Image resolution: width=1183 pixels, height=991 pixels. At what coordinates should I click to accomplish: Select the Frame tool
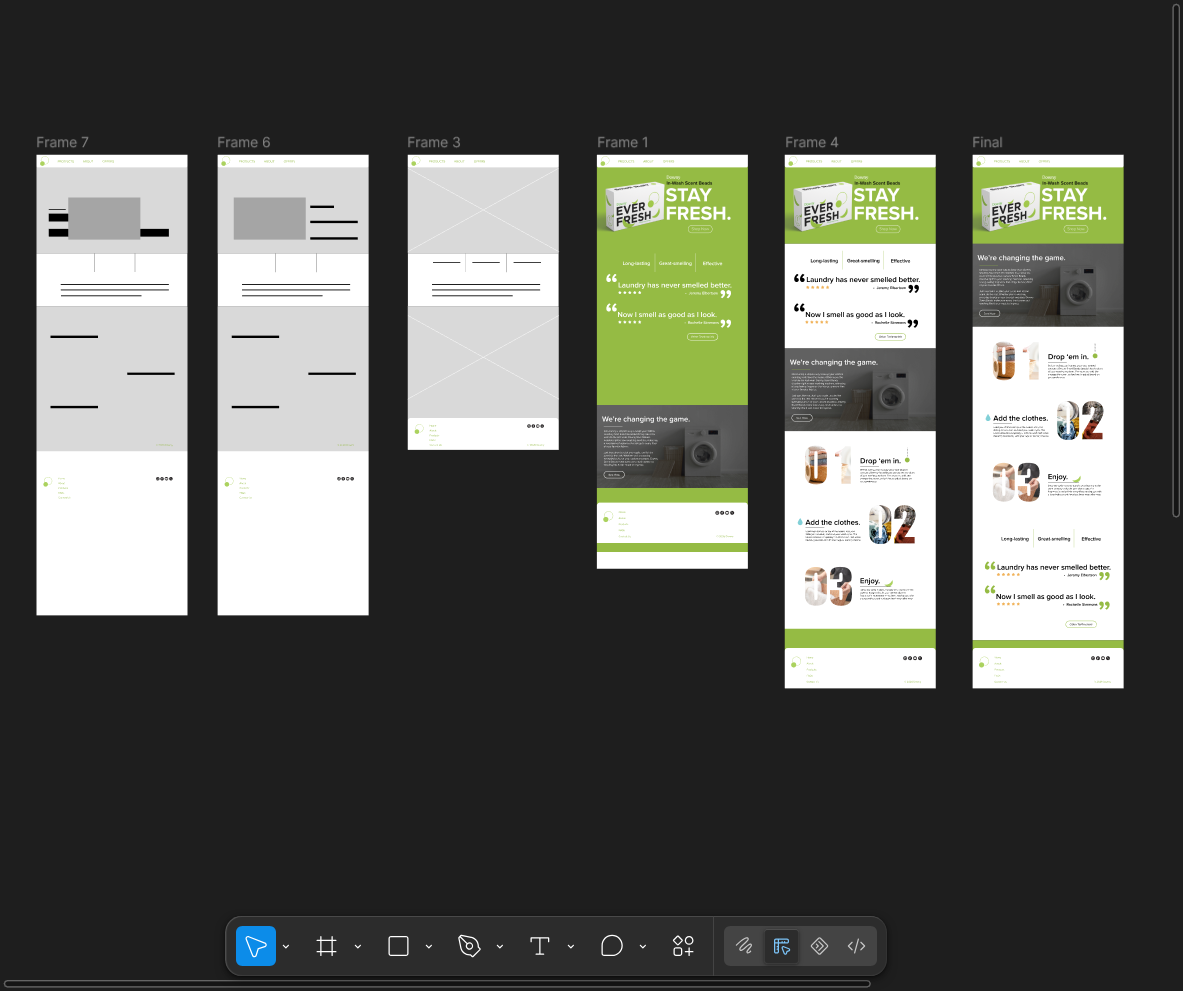click(326, 946)
